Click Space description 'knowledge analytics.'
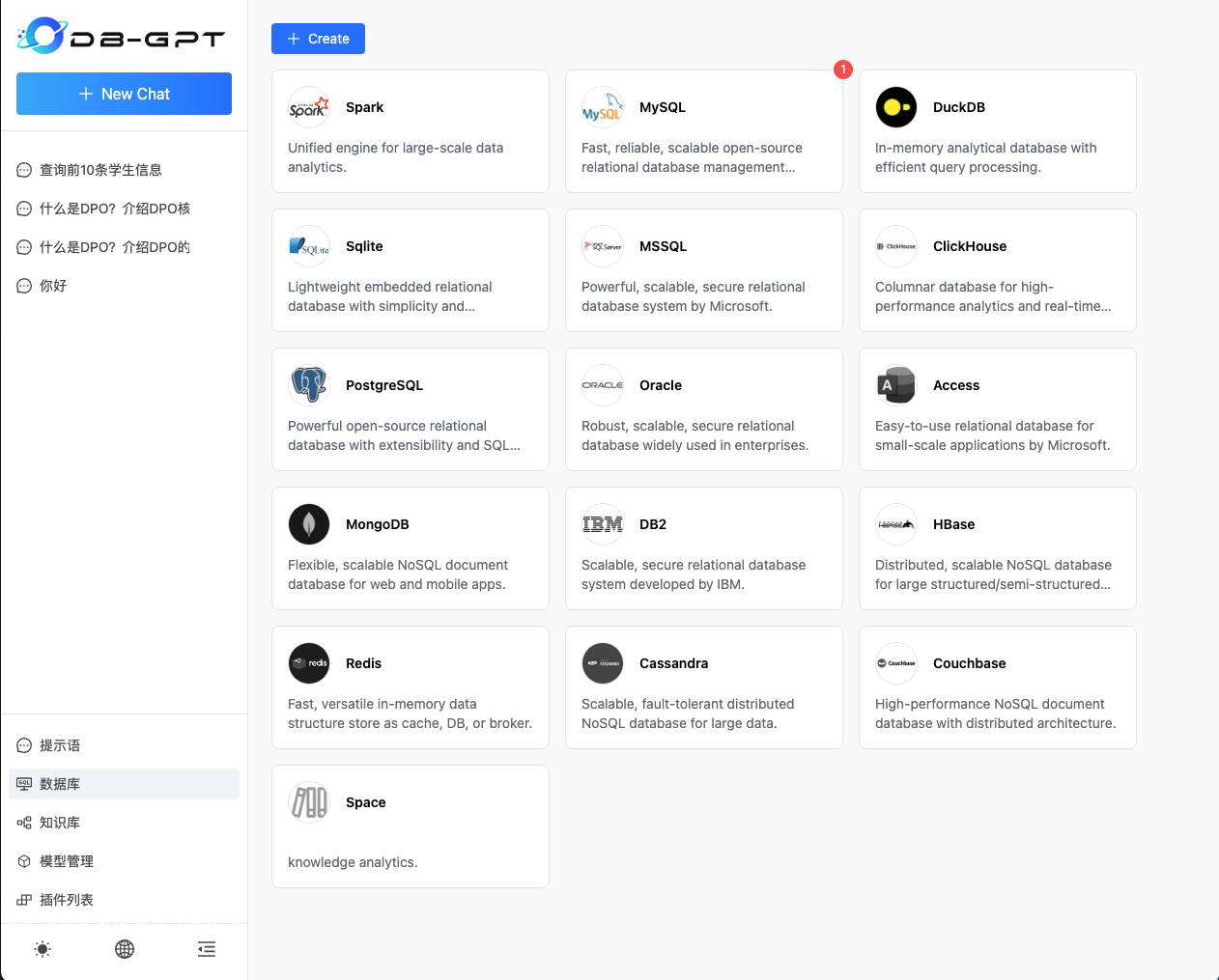The image size is (1219, 980). coord(353,862)
